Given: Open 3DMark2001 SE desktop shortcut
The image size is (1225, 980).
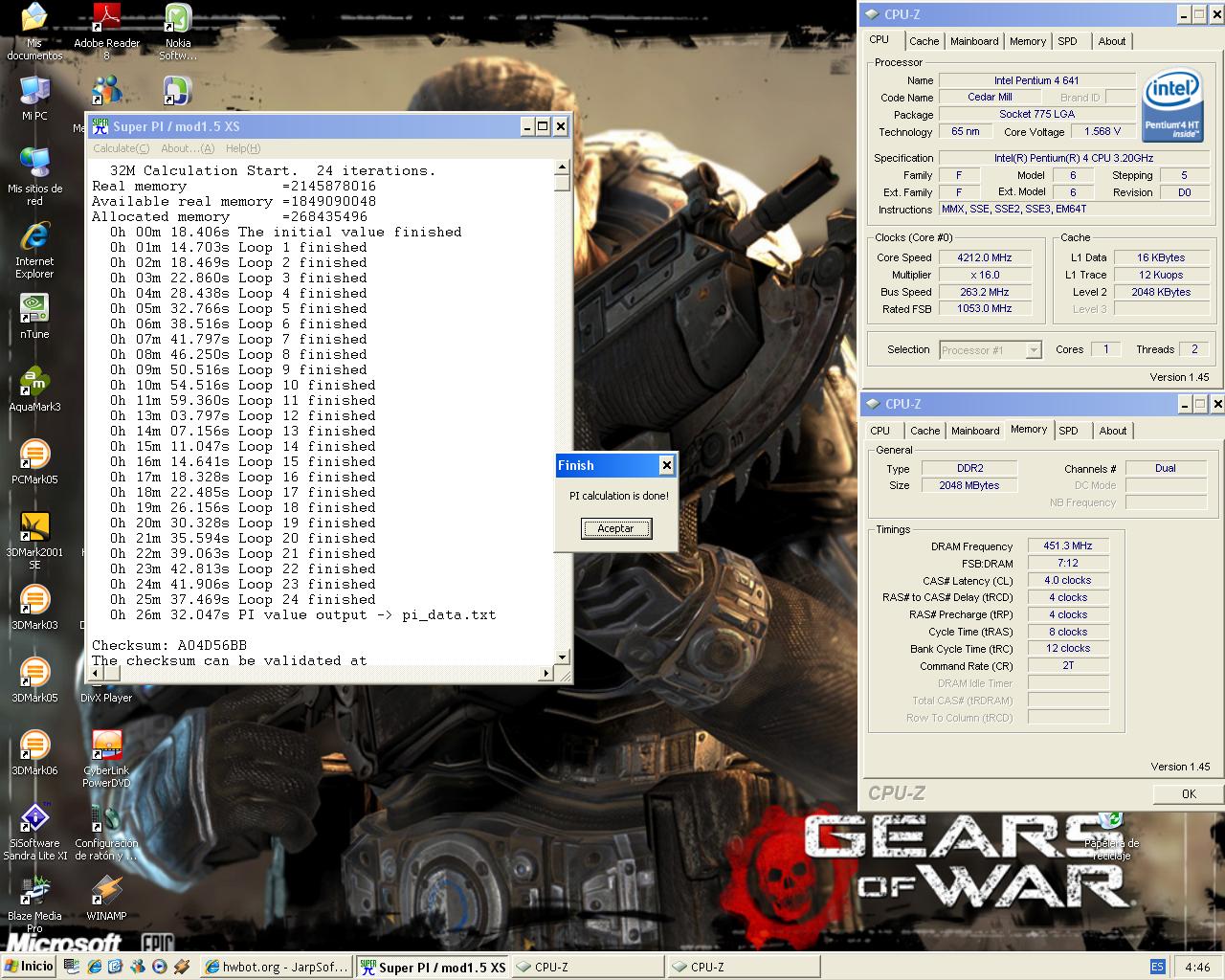Looking at the screenshot, I should coord(34,541).
